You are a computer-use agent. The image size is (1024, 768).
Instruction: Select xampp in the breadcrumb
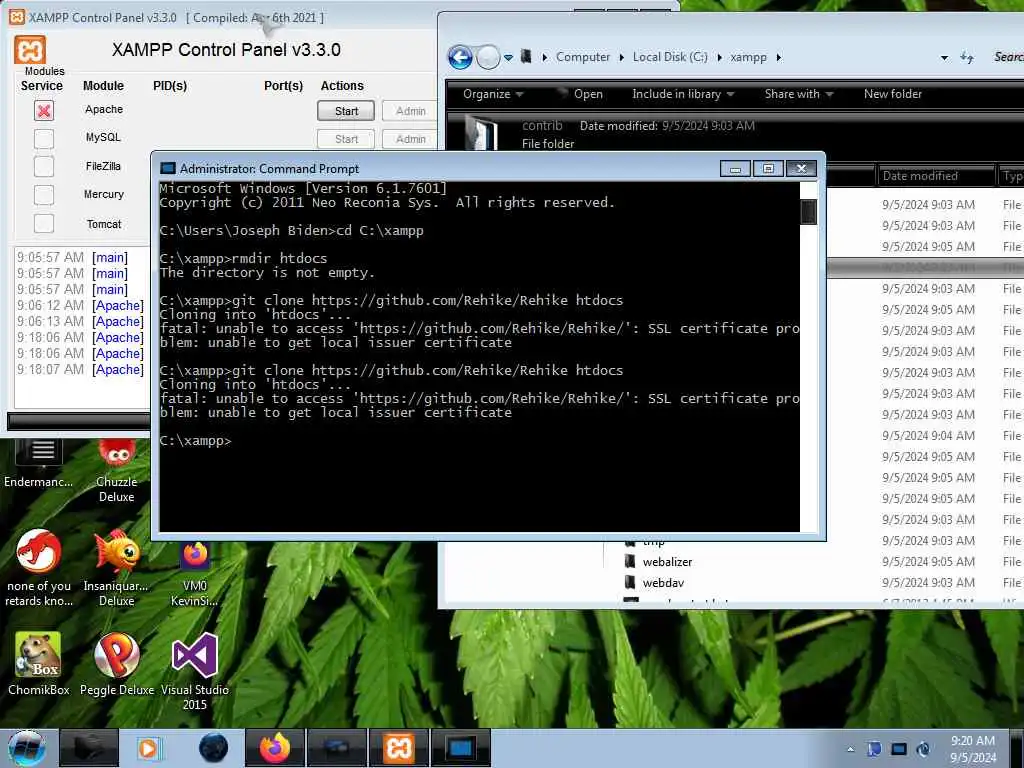click(748, 57)
